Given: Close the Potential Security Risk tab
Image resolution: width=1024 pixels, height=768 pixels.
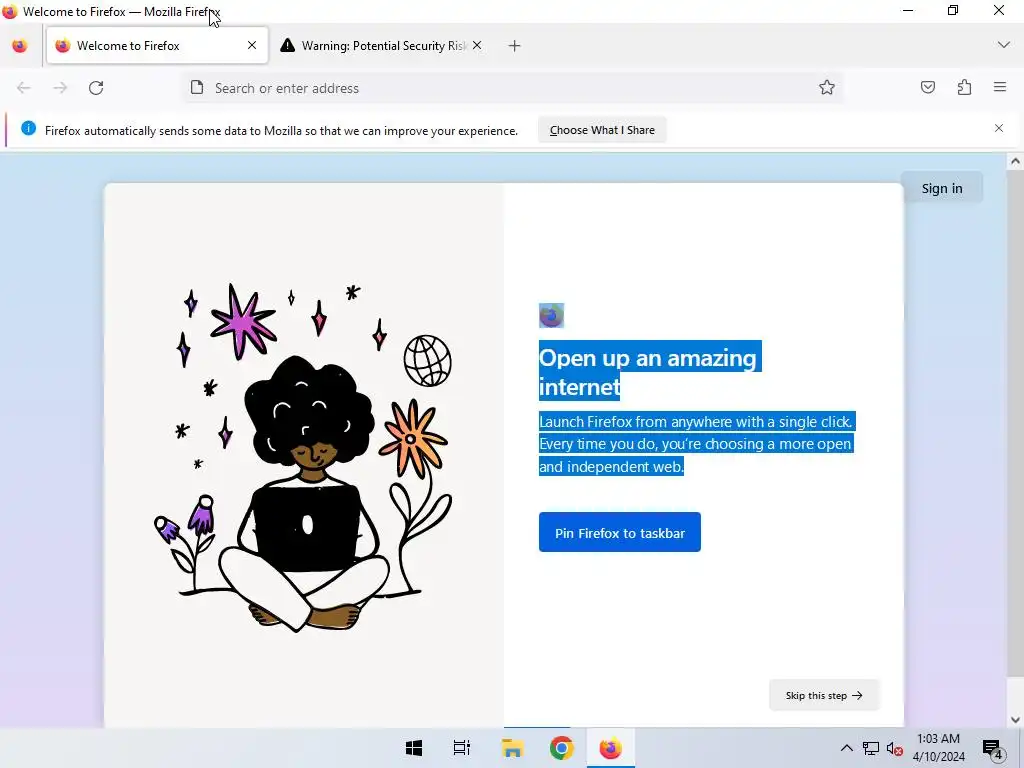Looking at the screenshot, I should pyautogui.click(x=477, y=45).
